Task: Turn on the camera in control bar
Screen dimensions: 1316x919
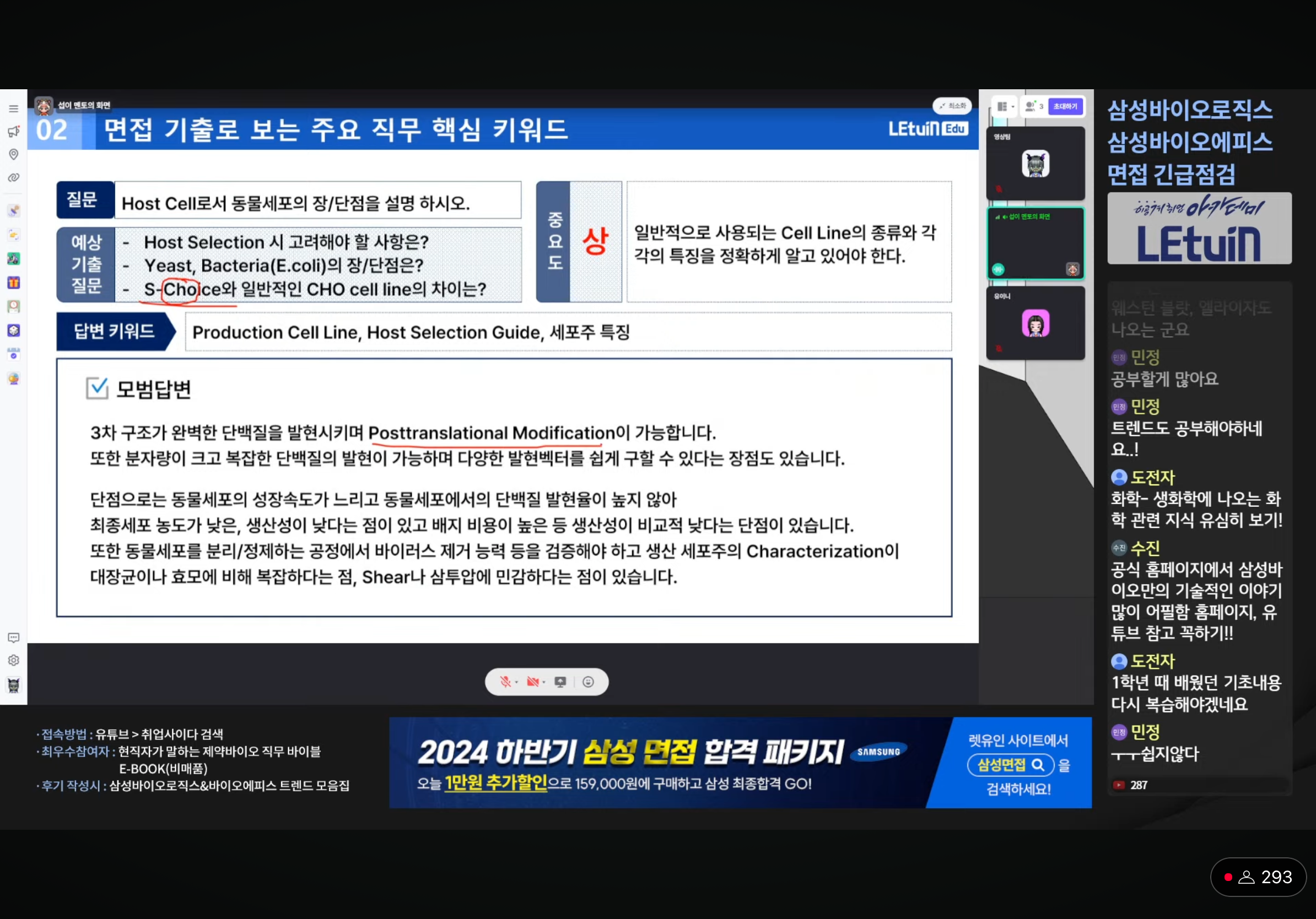Action: tap(532, 682)
